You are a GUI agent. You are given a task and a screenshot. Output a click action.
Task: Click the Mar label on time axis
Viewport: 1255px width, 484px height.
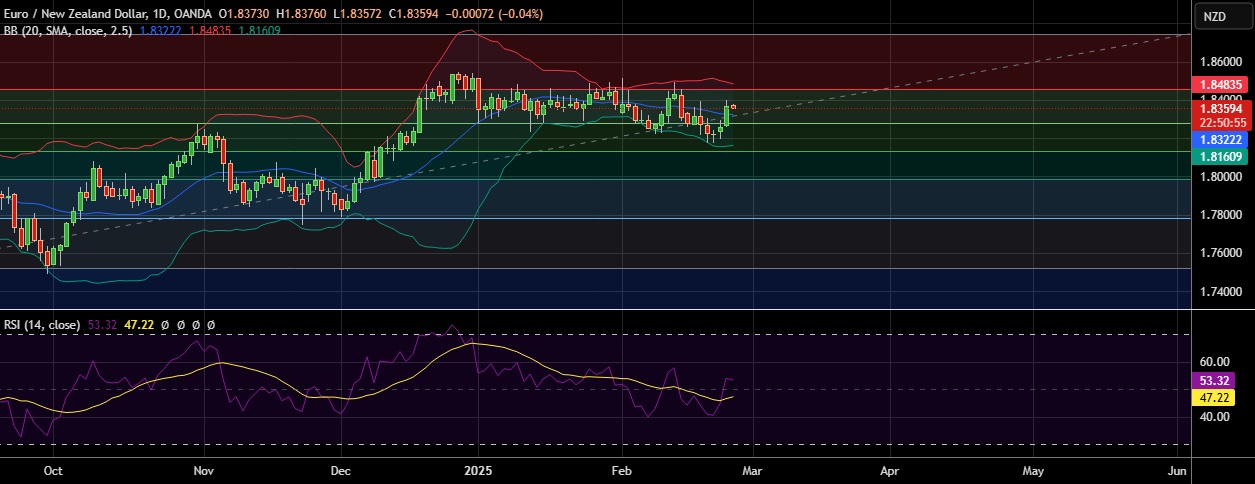coord(751,470)
